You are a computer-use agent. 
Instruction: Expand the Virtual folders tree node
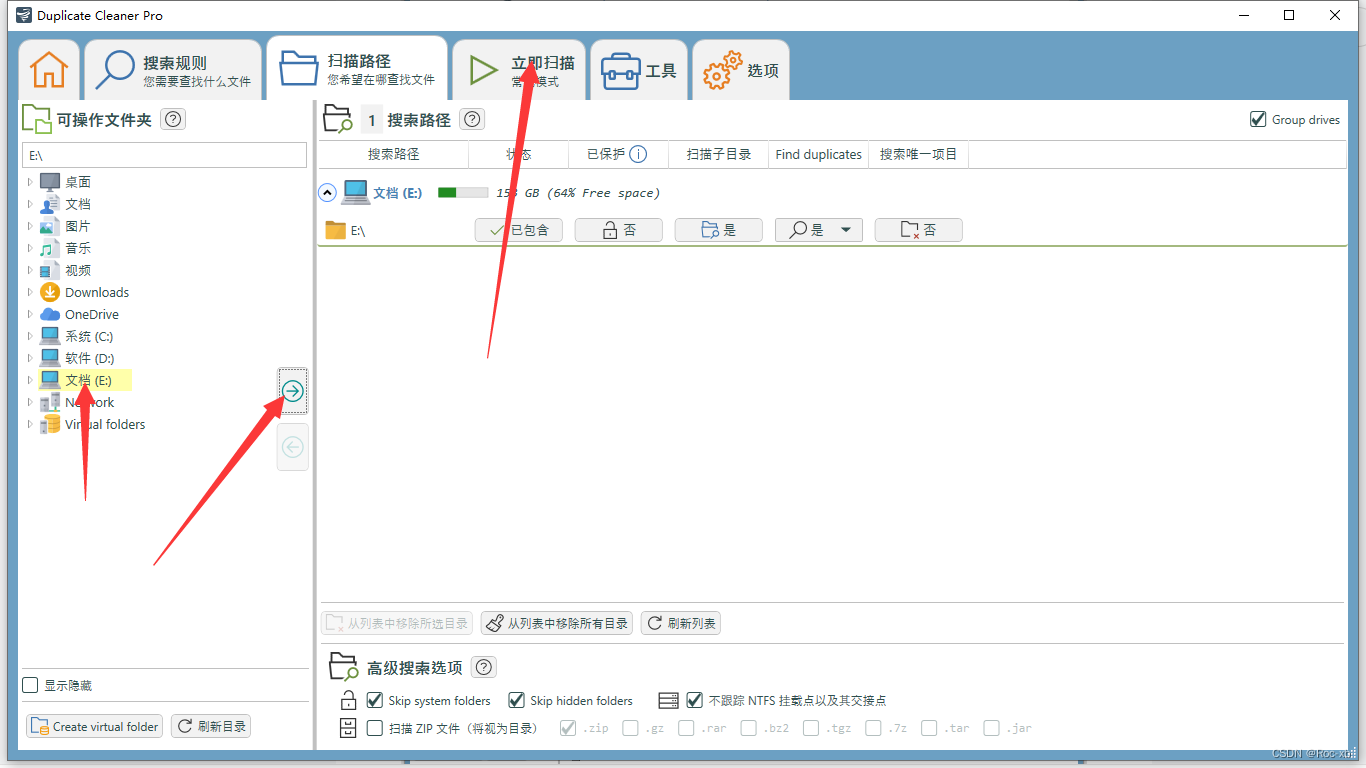30,424
